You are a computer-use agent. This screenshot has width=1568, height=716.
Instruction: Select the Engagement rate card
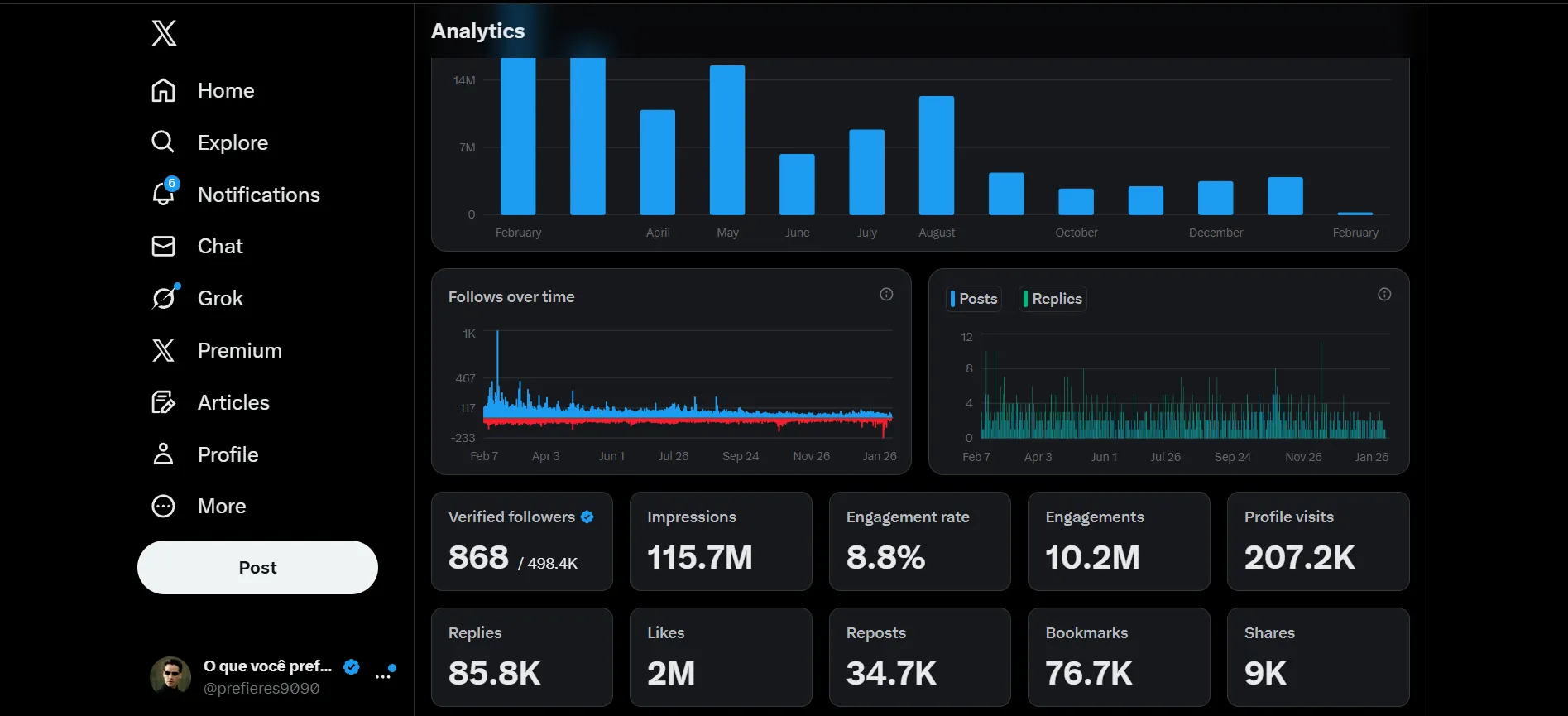pyautogui.click(x=919, y=541)
